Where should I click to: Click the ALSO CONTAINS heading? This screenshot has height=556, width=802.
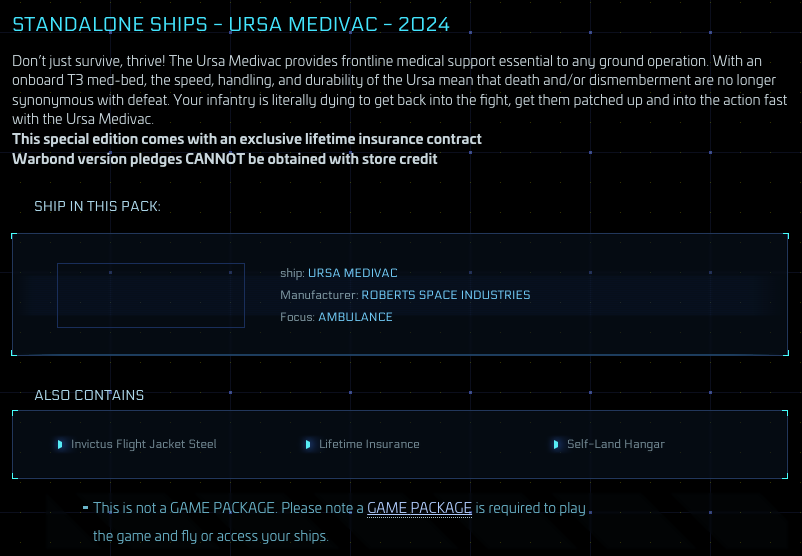pyautogui.click(x=89, y=395)
